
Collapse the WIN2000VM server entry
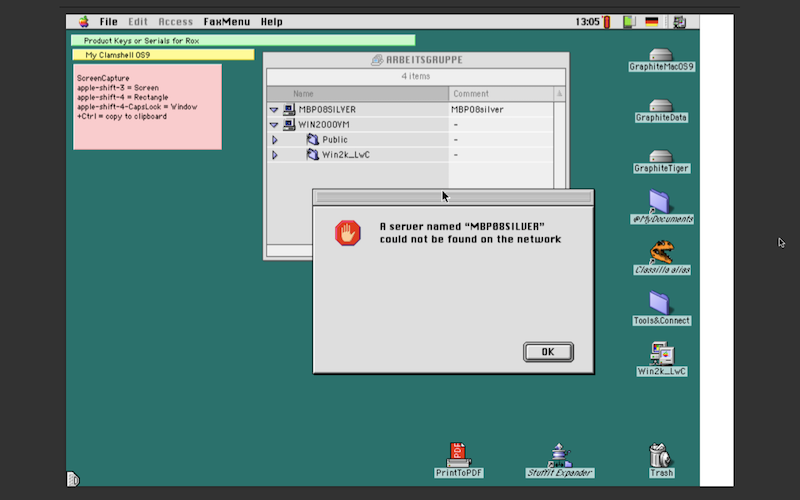point(274,124)
